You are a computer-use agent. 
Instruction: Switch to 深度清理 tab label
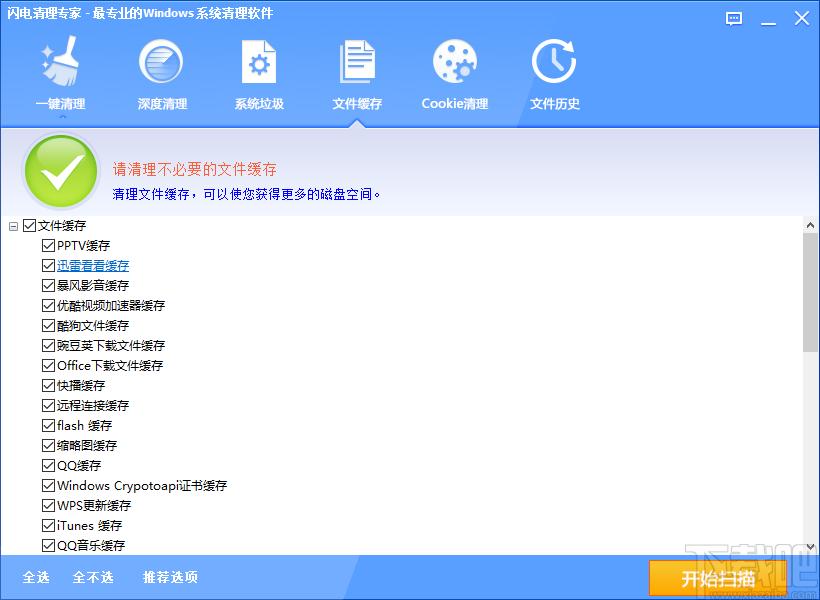tap(162, 104)
